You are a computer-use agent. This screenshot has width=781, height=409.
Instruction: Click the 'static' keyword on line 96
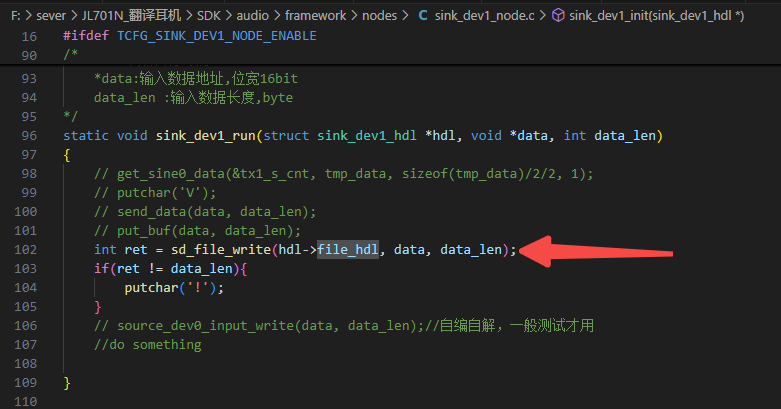(86, 136)
